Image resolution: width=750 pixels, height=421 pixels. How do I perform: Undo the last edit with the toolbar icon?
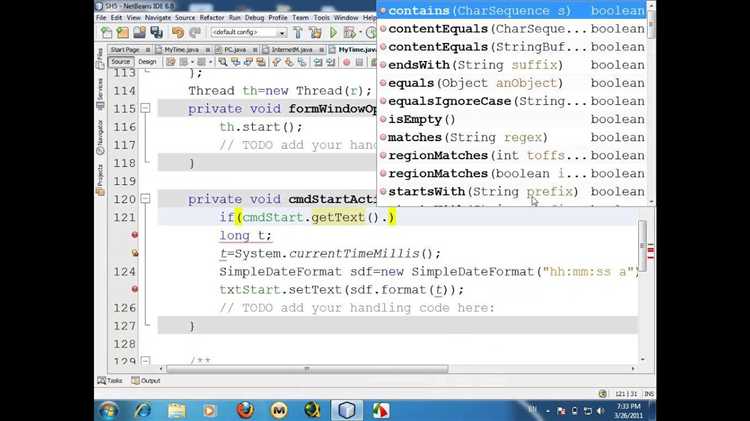pos(178,33)
